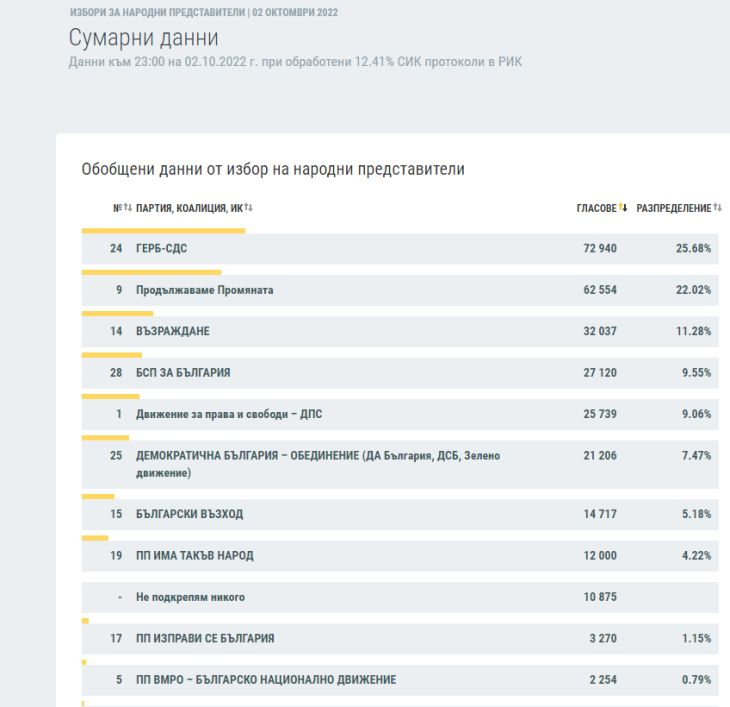This screenshot has width=730, height=707.
Task: Click Продължаваме Промяната yellow result bar
Action: (x=151, y=272)
